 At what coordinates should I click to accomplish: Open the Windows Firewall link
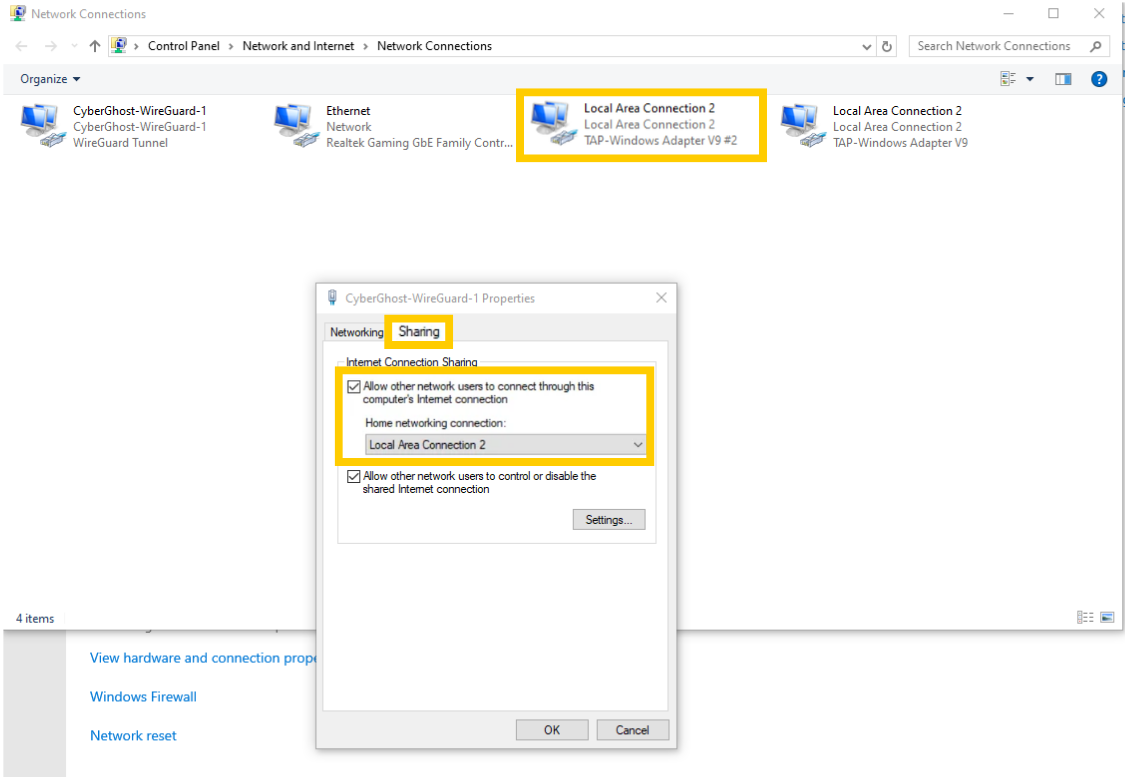pos(143,697)
